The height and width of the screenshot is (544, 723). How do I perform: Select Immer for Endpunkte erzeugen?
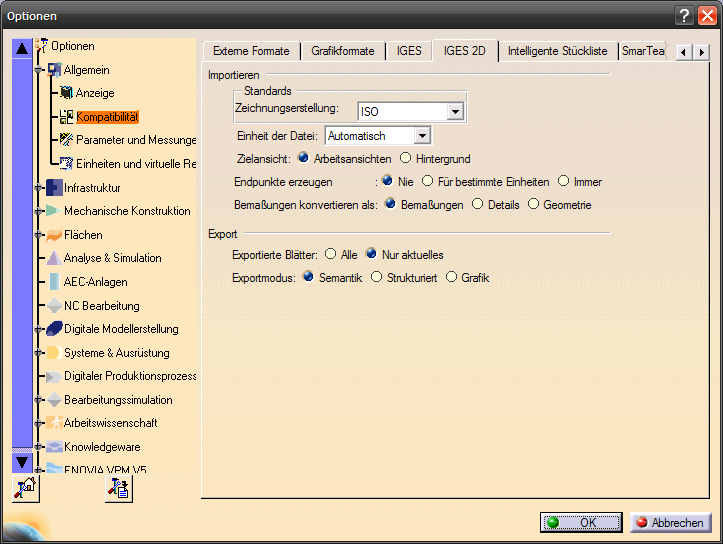point(564,182)
